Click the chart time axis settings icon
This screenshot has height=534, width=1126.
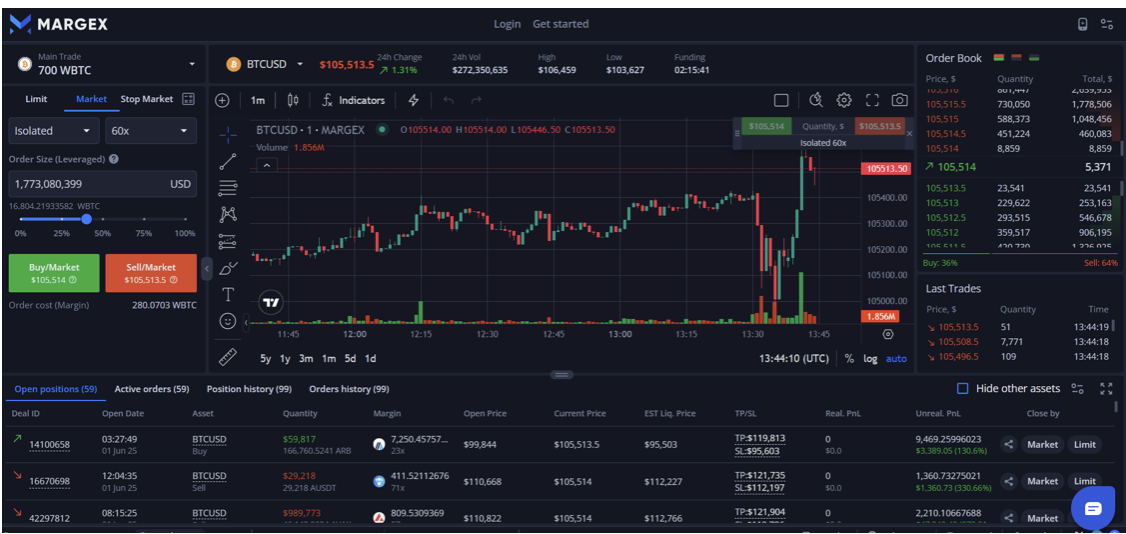pos(888,334)
